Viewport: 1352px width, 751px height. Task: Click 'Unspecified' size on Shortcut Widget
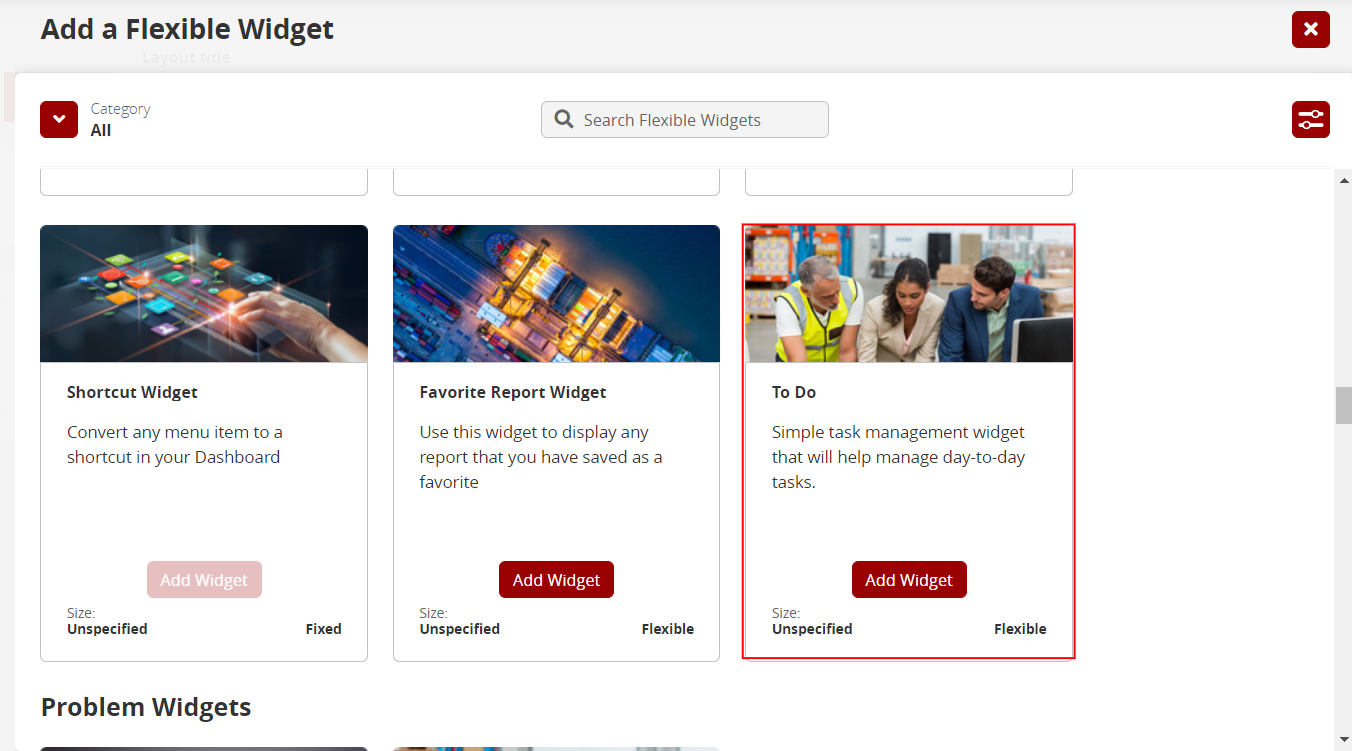[107, 629]
